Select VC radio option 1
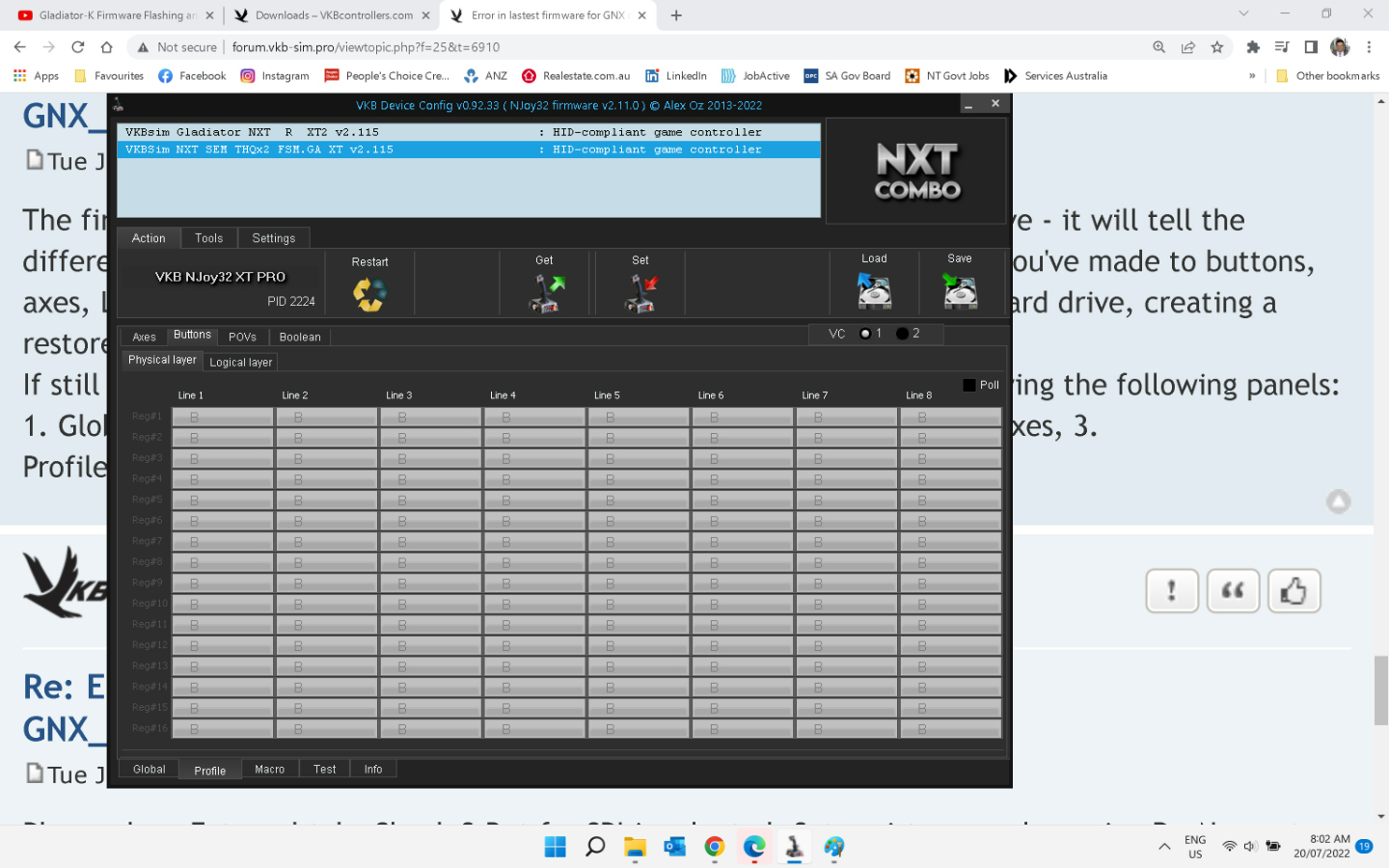 pyautogui.click(x=865, y=334)
